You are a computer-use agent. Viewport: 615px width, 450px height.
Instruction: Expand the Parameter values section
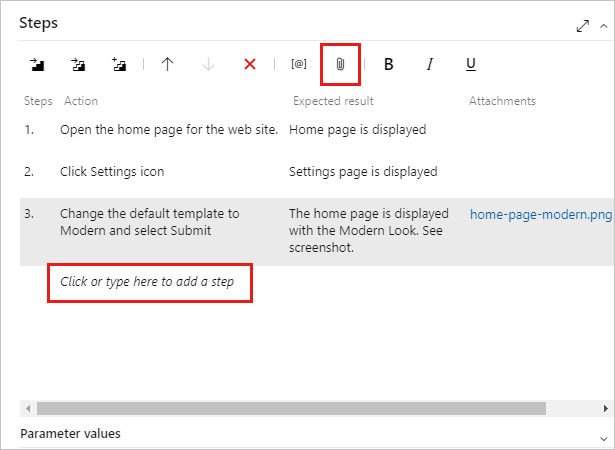coord(602,435)
